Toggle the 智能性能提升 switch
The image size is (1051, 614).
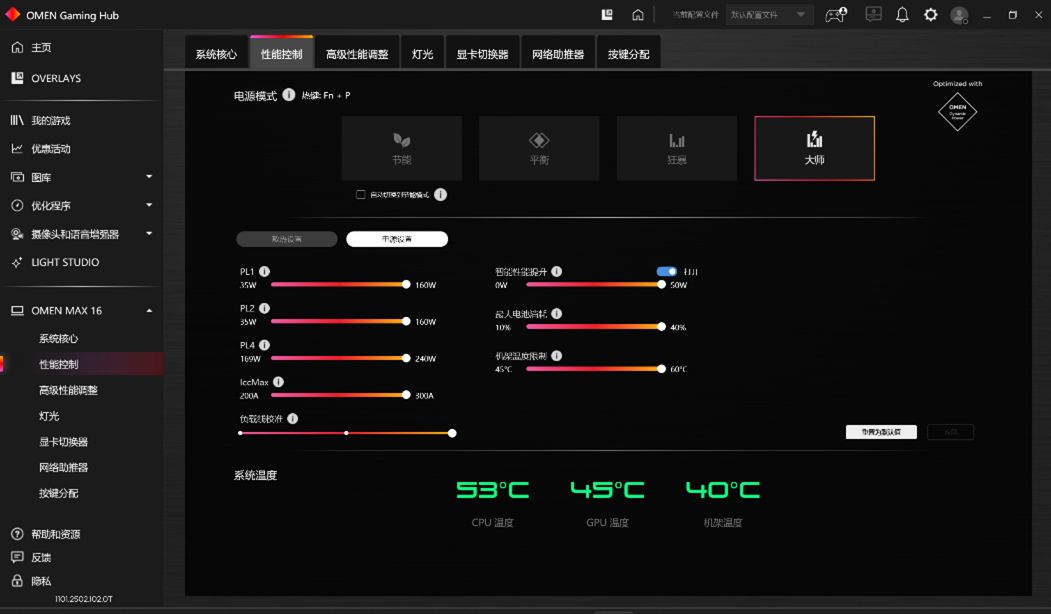(666, 271)
